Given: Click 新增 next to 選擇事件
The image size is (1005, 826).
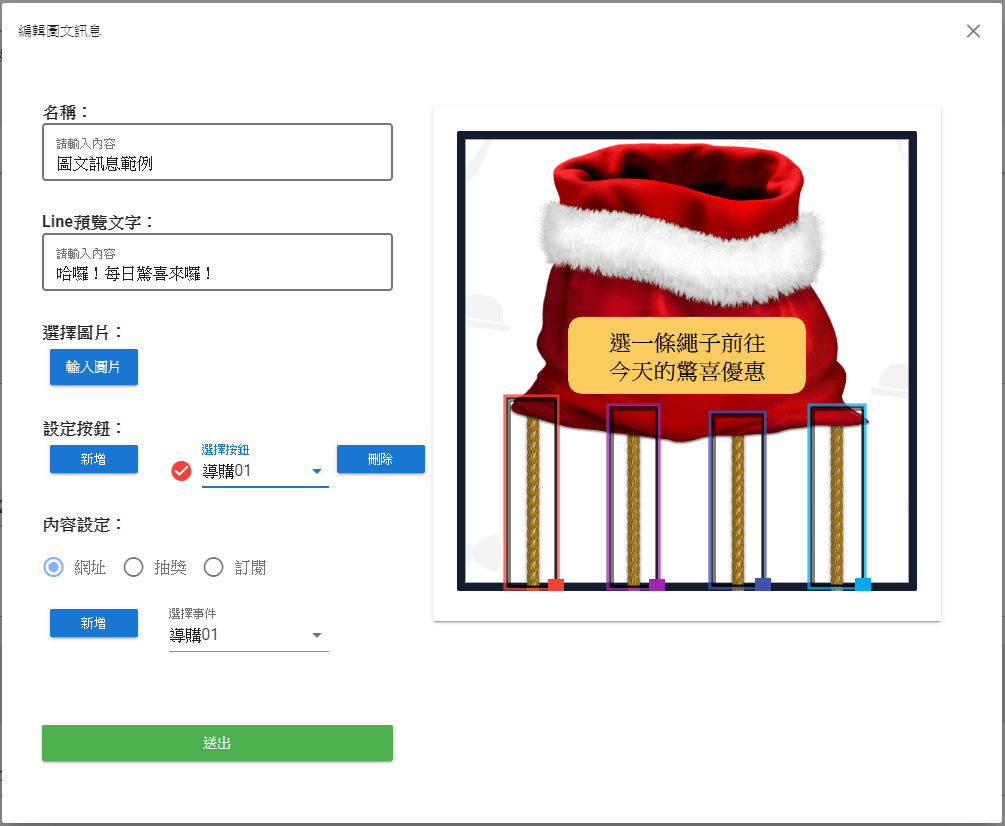Looking at the screenshot, I should pyautogui.click(x=94, y=623).
